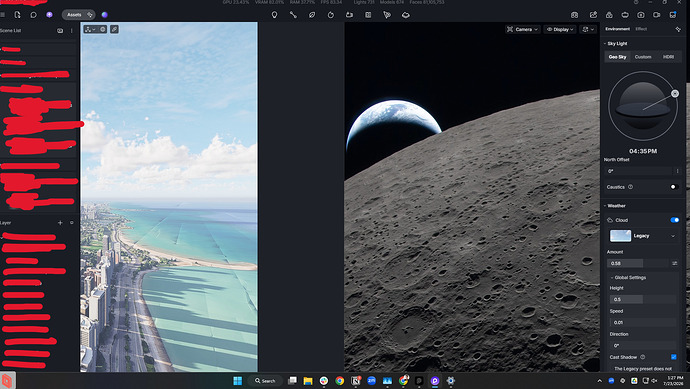Open the cloud upload icon

tap(609, 15)
